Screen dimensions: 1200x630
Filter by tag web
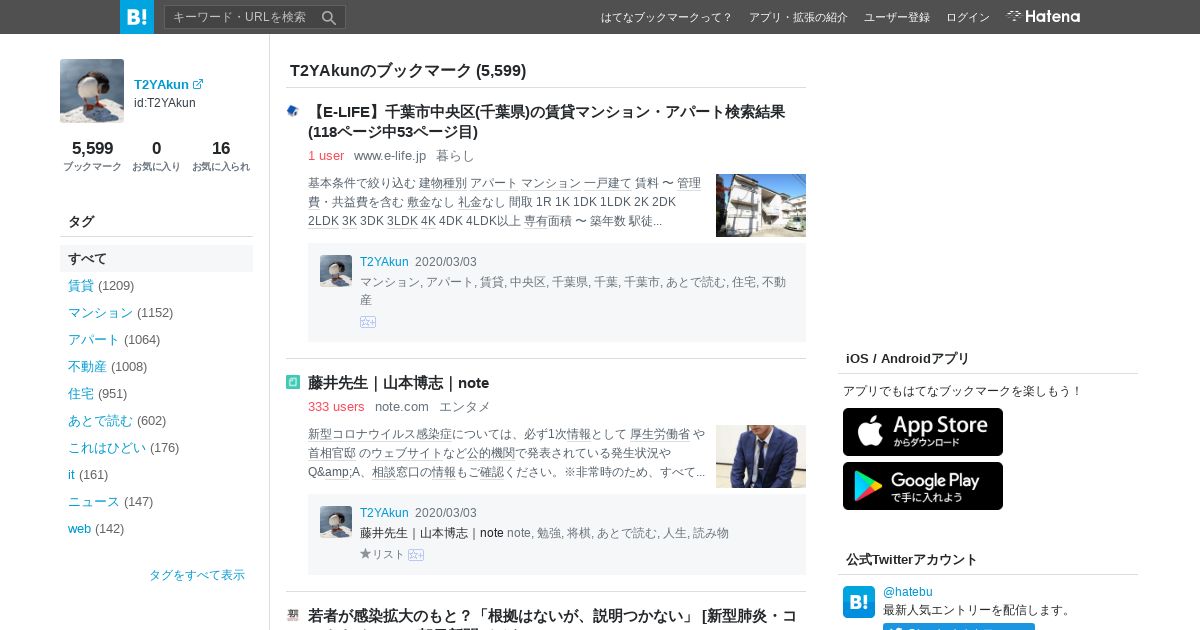pyautogui.click(x=79, y=528)
